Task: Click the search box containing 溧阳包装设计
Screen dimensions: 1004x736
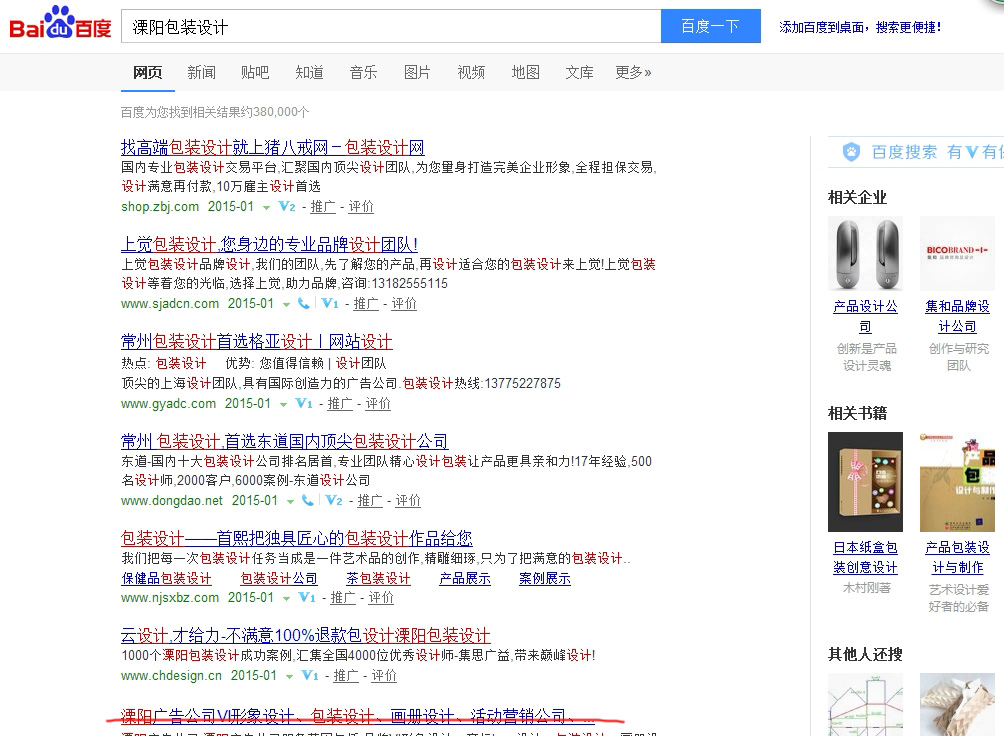Action: tap(391, 26)
